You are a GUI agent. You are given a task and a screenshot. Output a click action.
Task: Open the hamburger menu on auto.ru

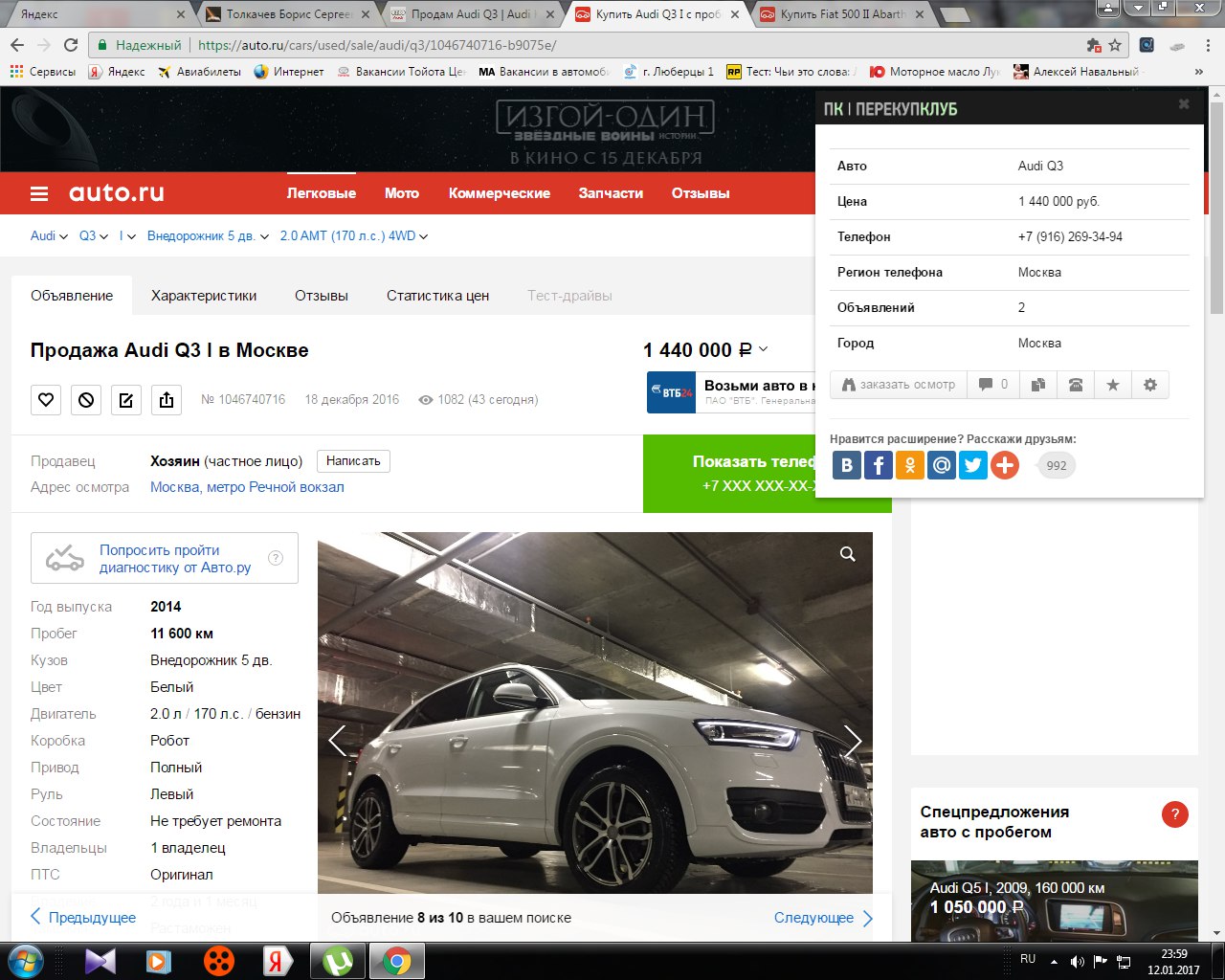click(x=39, y=193)
